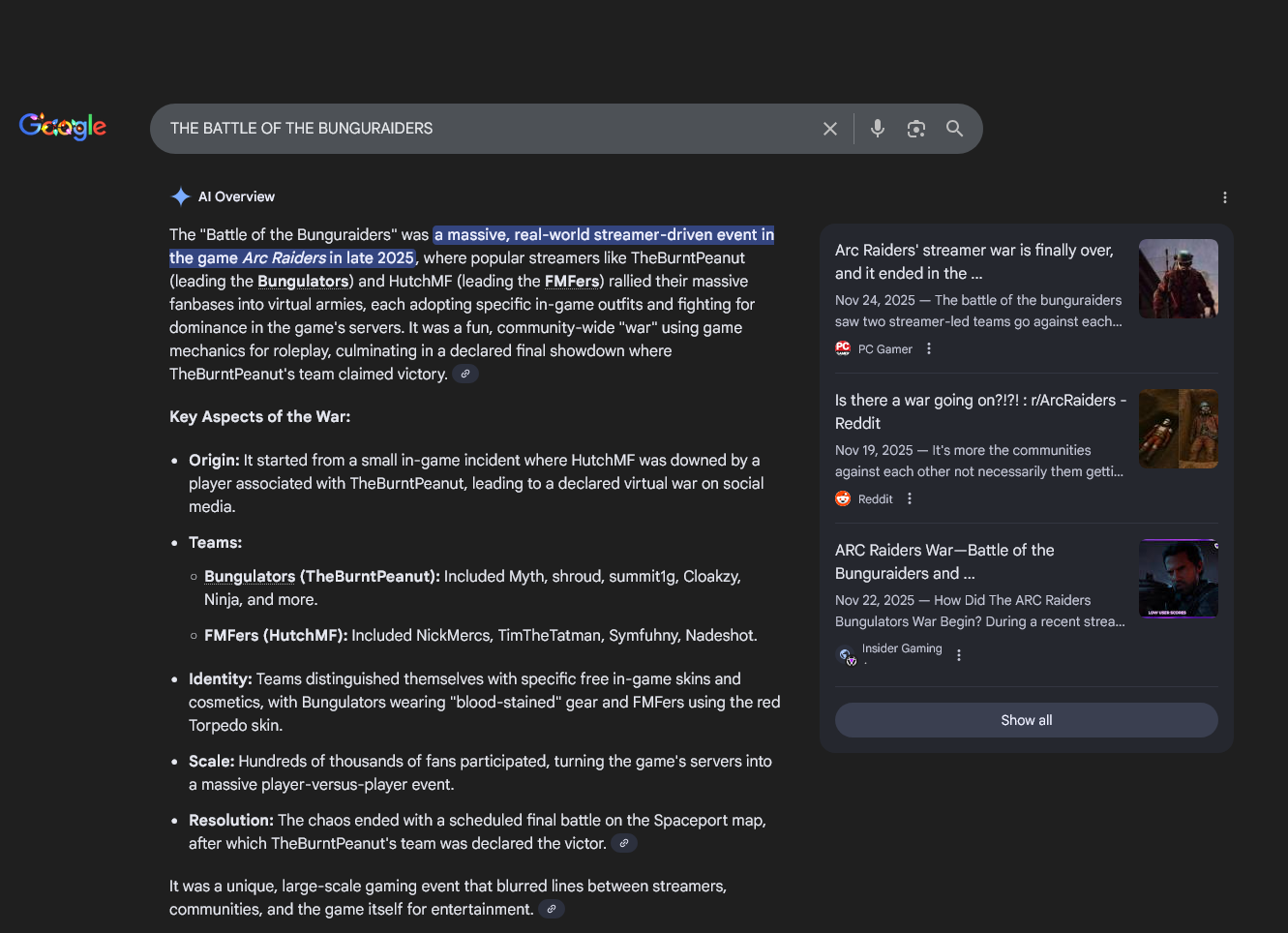The height and width of the screenshot is (933, 1288).
Task: Click the PC Gamer article thumbnail
Action: point(1179,279)
